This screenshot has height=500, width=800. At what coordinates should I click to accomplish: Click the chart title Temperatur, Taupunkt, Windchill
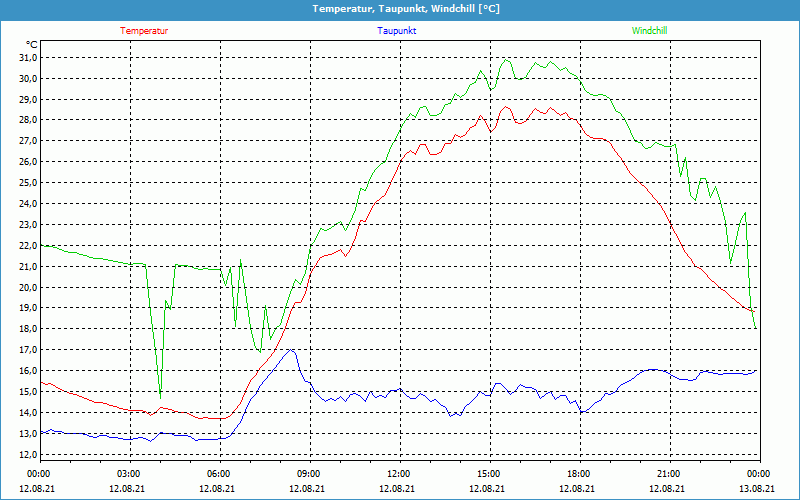[x=406, y=9]
